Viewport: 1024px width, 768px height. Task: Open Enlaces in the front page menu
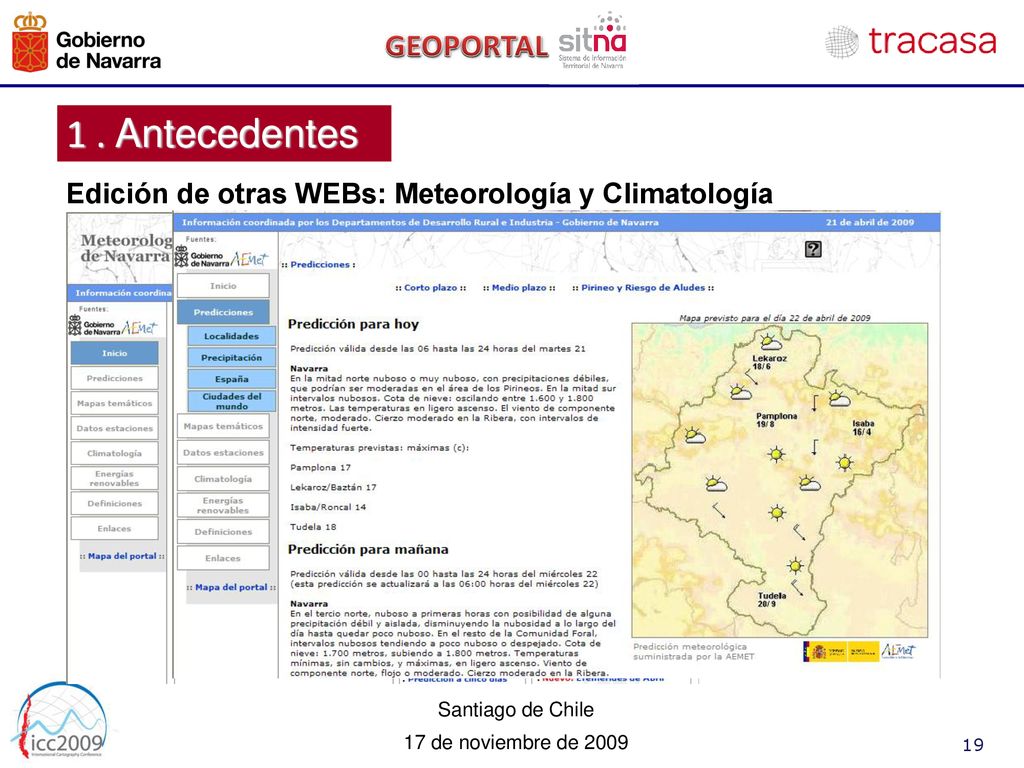coord(223,558)
